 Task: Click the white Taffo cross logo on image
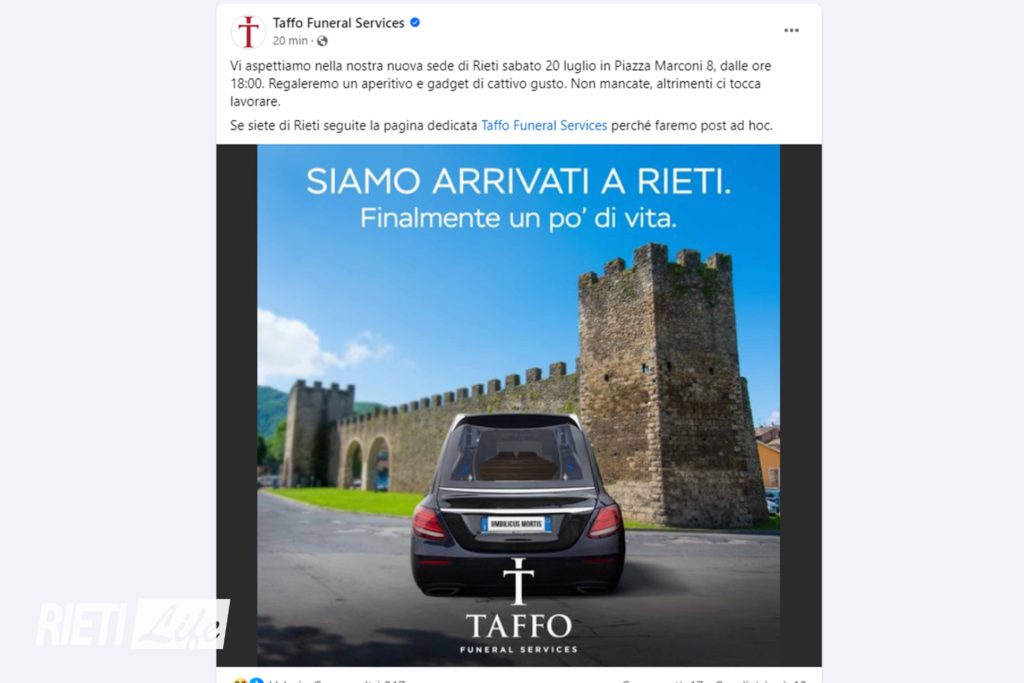519,581
